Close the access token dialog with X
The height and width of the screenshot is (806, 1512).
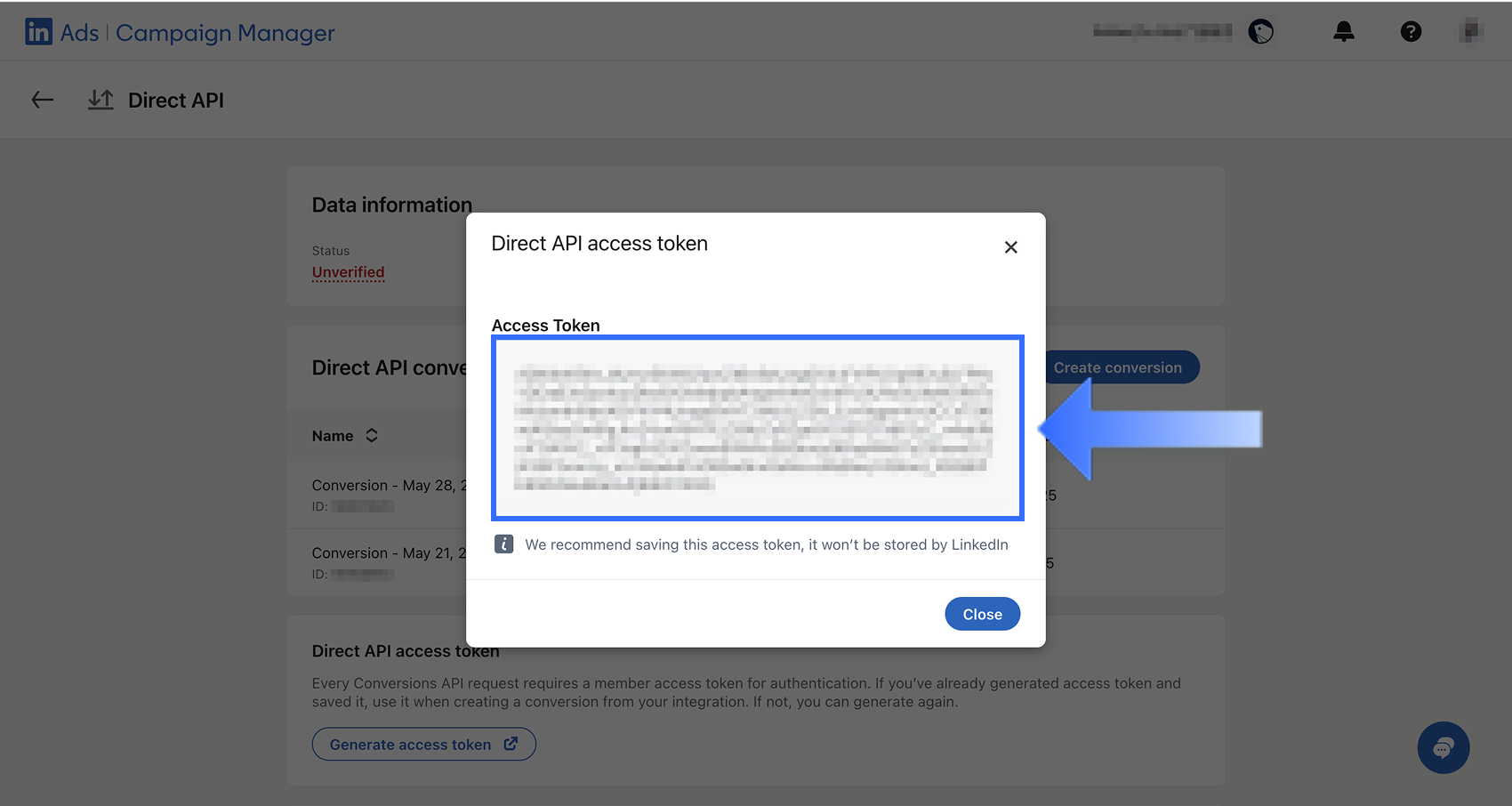coord(1010,247)
